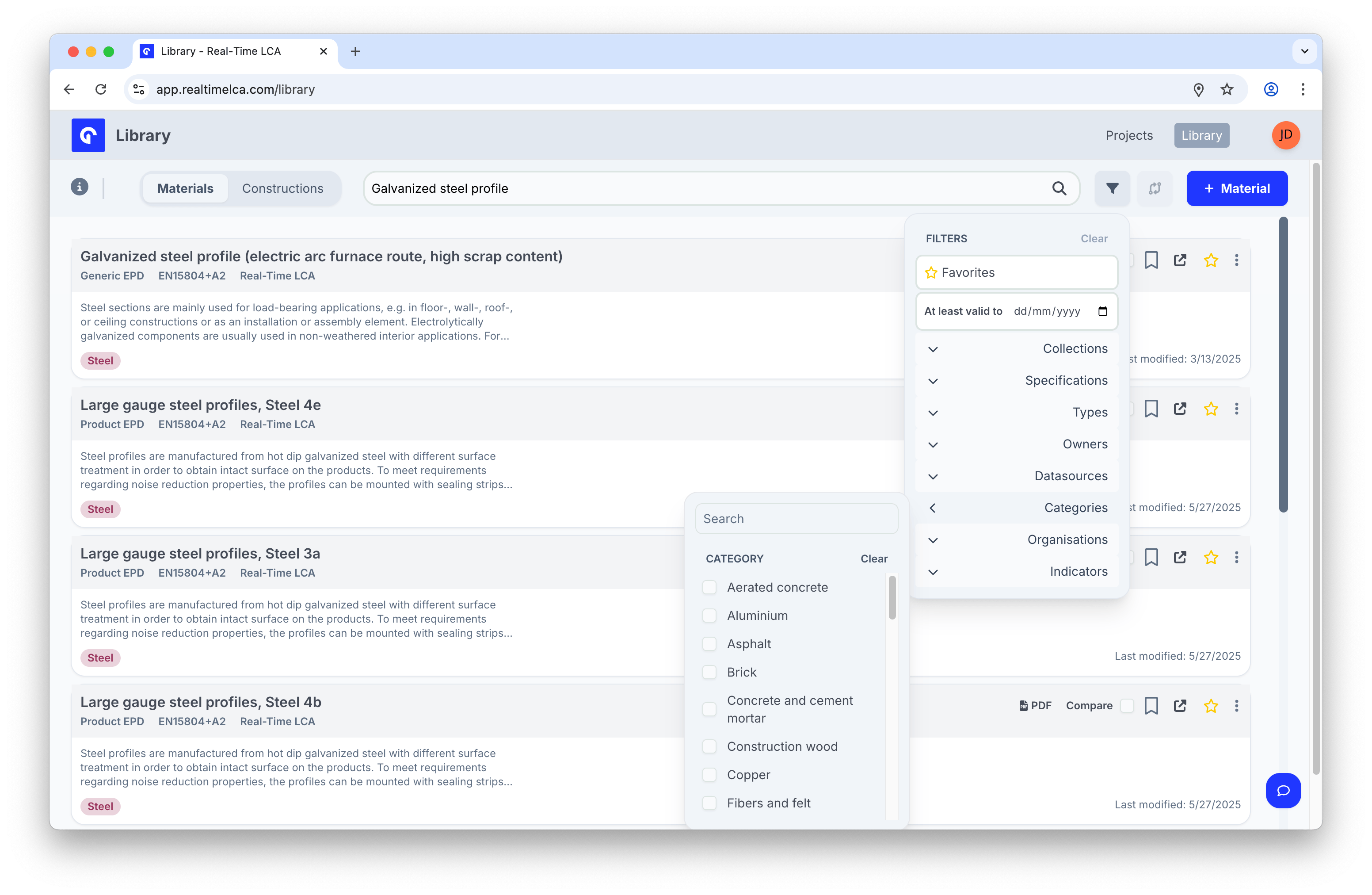Open the chat support bubble

pos(1283,791)
